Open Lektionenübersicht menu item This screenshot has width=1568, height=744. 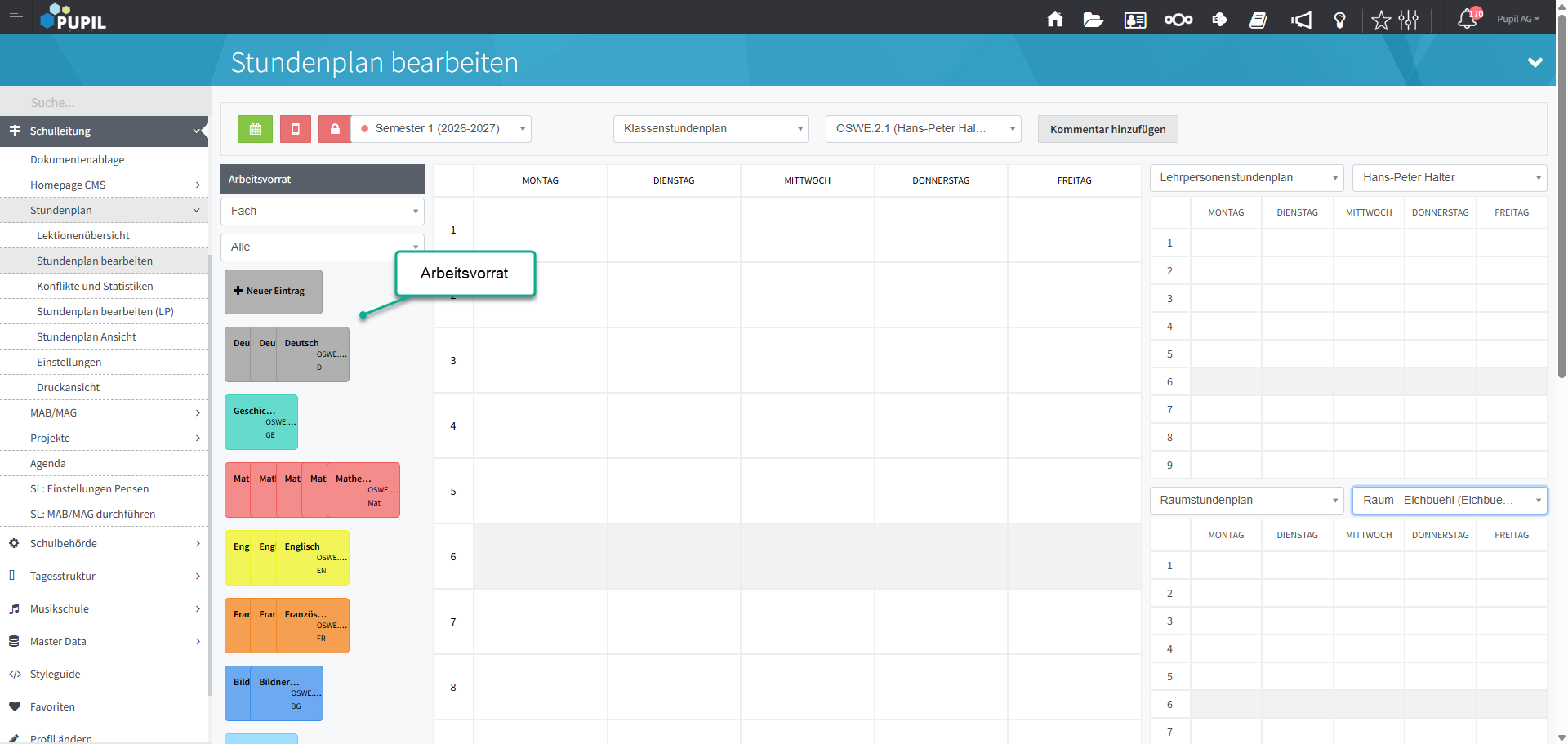[83, 236]
